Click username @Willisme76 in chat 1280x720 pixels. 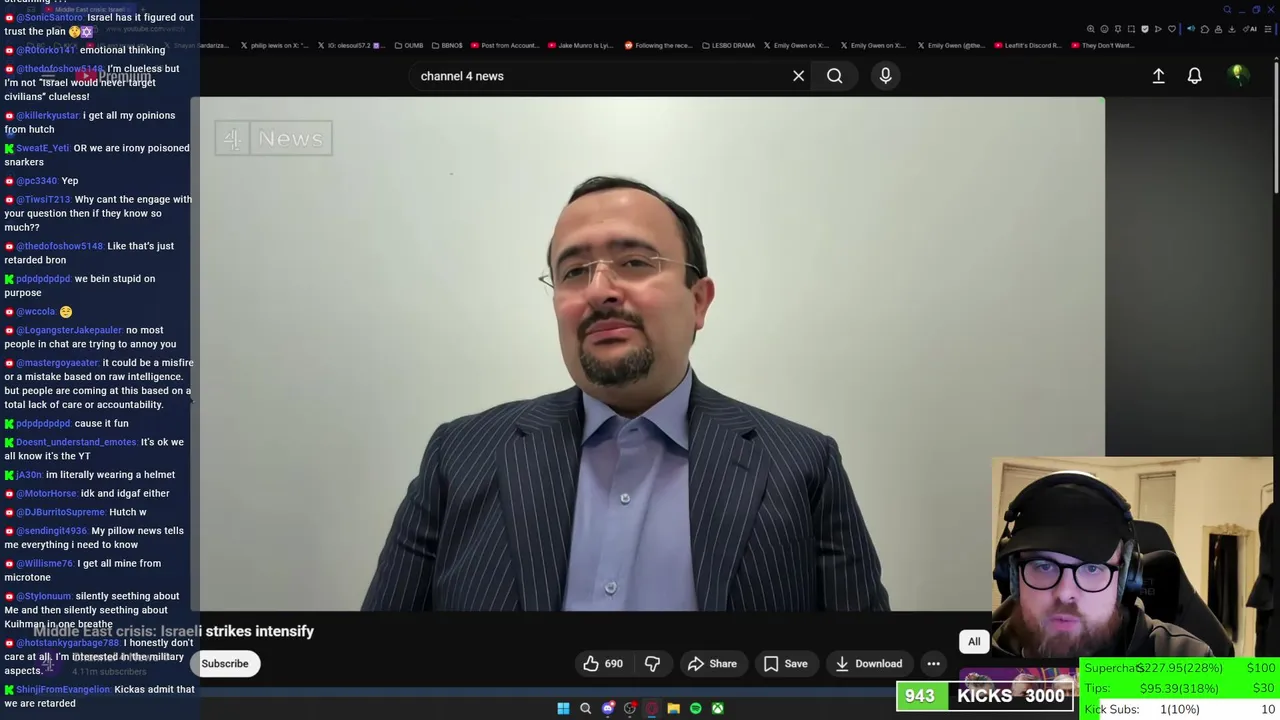point(45,563)
